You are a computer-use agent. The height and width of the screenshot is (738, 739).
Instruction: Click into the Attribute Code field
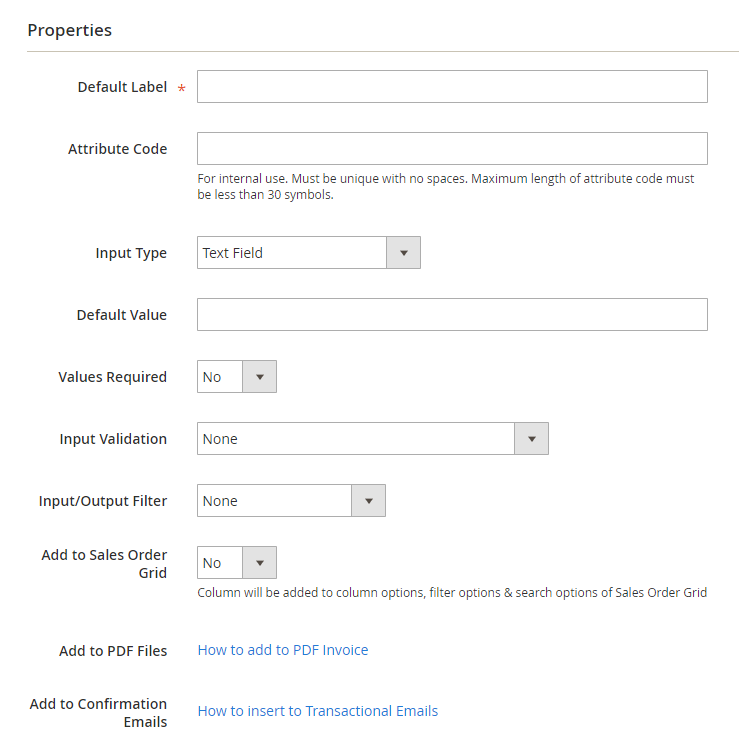452,149
